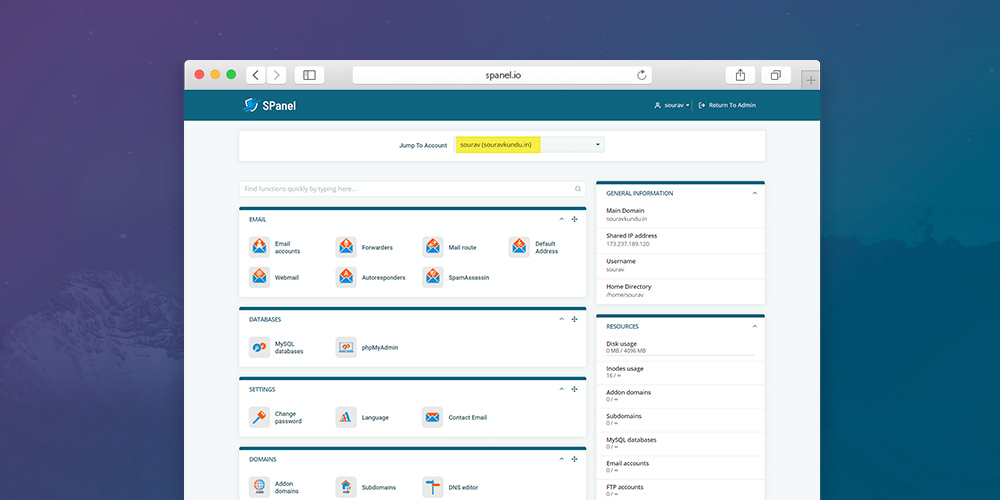Open sourav user menu
The height and width of the screenshot is (500, 1000).
[672, 105]
